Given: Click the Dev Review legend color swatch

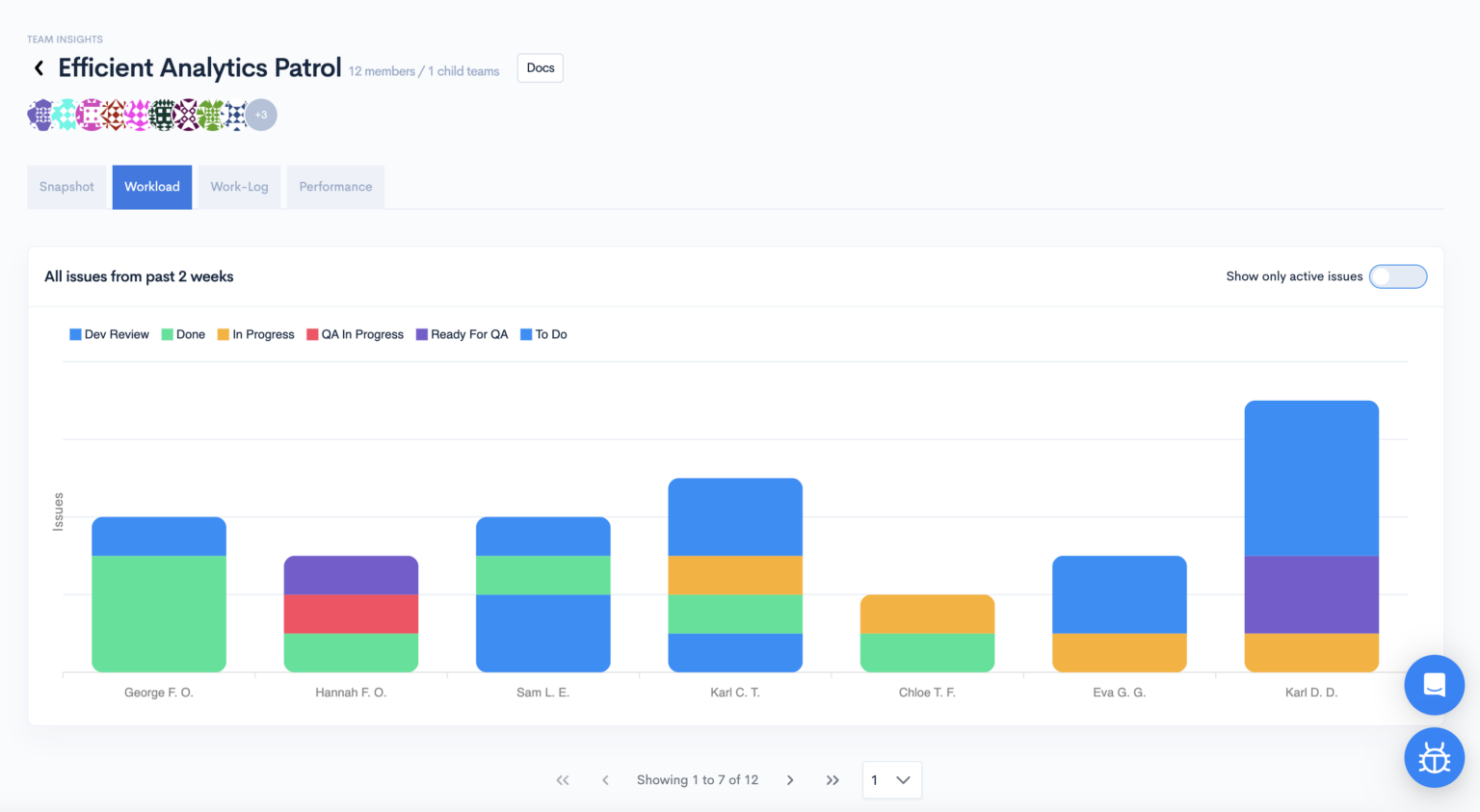Looking at the screenshot, I should [75, 334].
